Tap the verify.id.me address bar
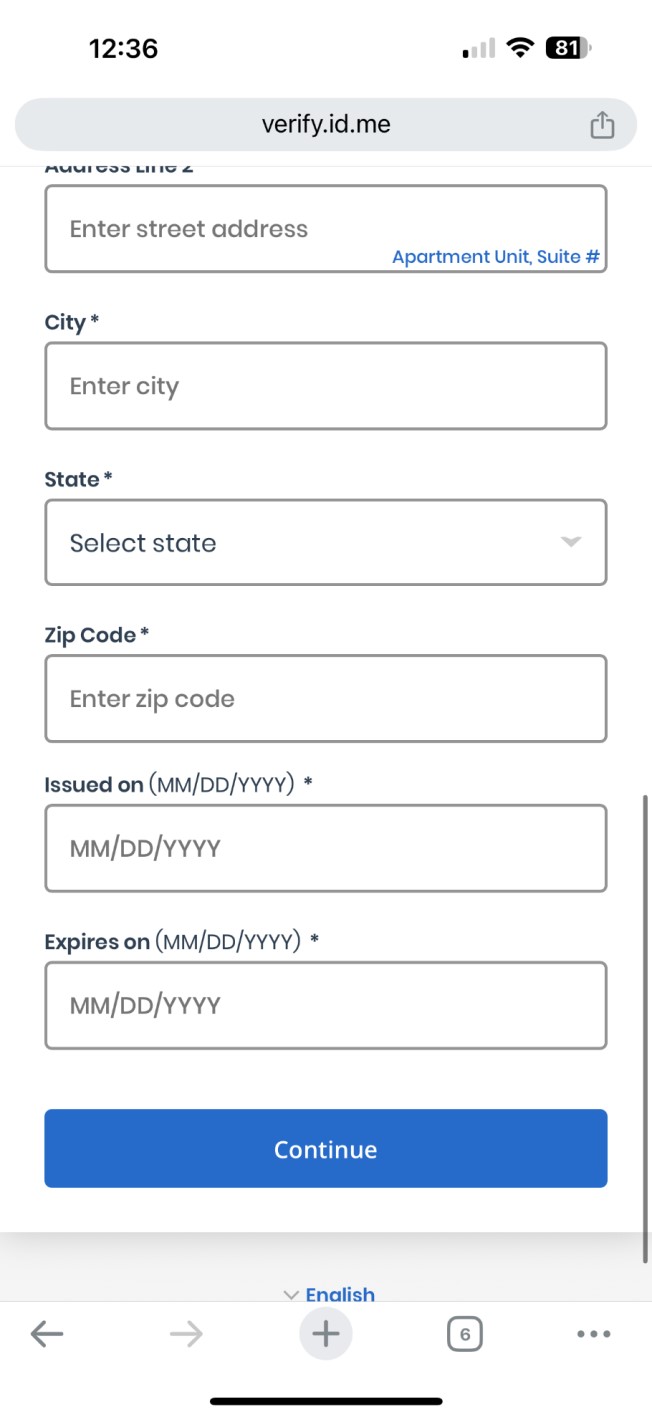Screen dimensions: 652x1417 pos(326,124)
